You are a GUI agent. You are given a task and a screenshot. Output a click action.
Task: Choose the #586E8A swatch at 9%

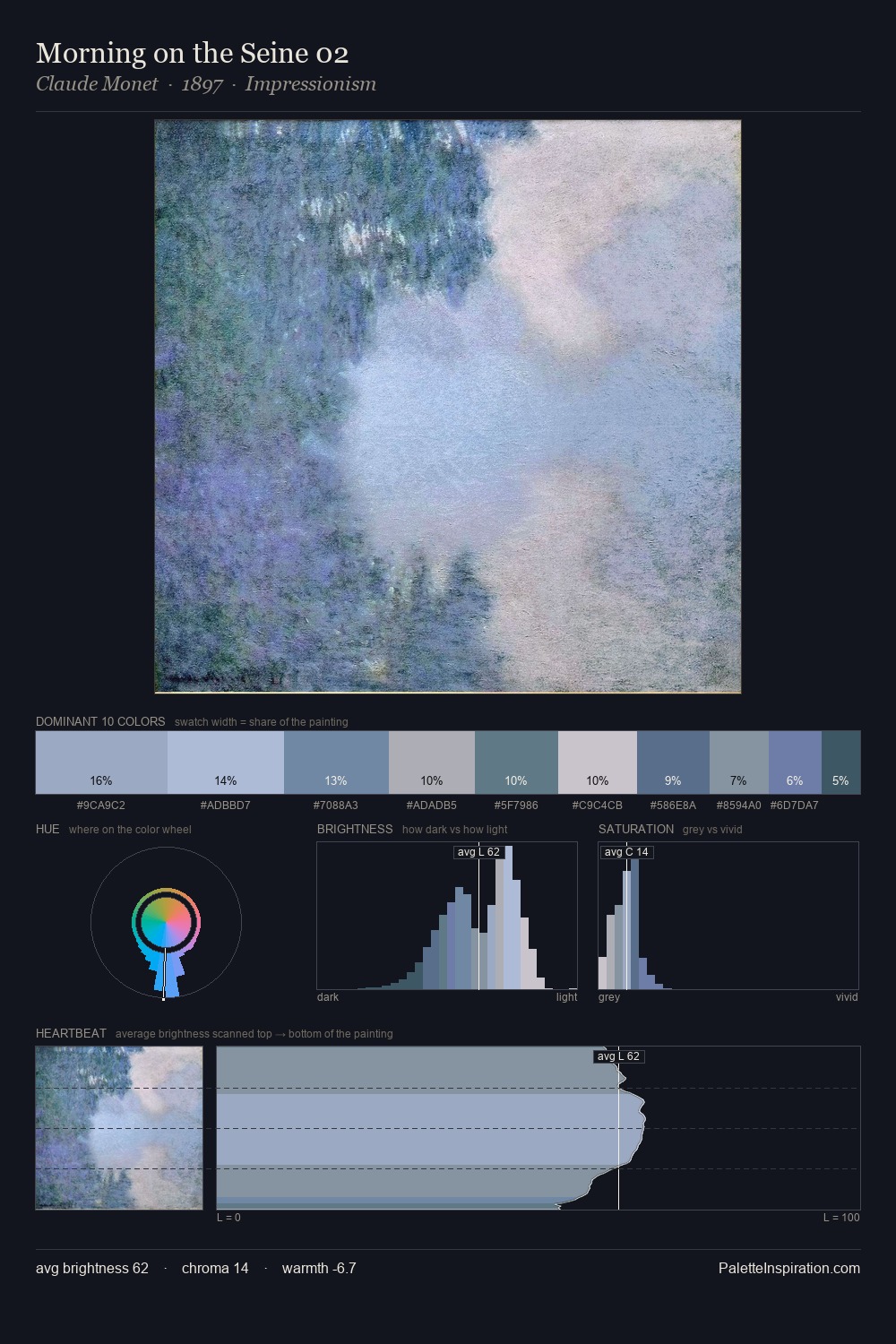(673, 762)
